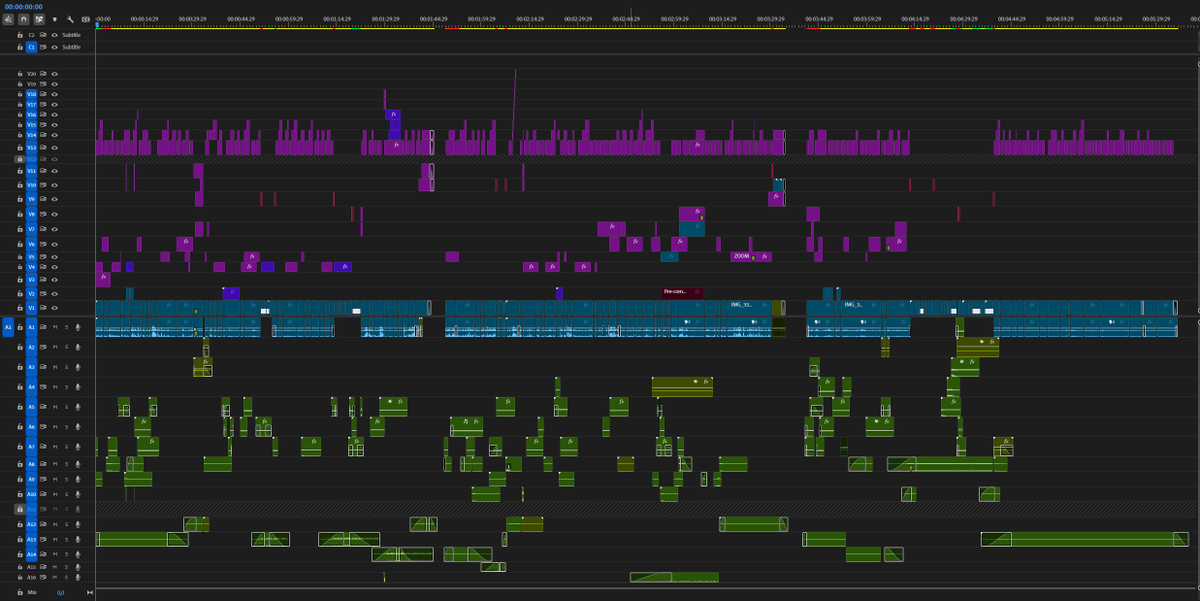Click the go-to-end icon in Mix row
This screenshot has width=1200, height=601.
90,592
